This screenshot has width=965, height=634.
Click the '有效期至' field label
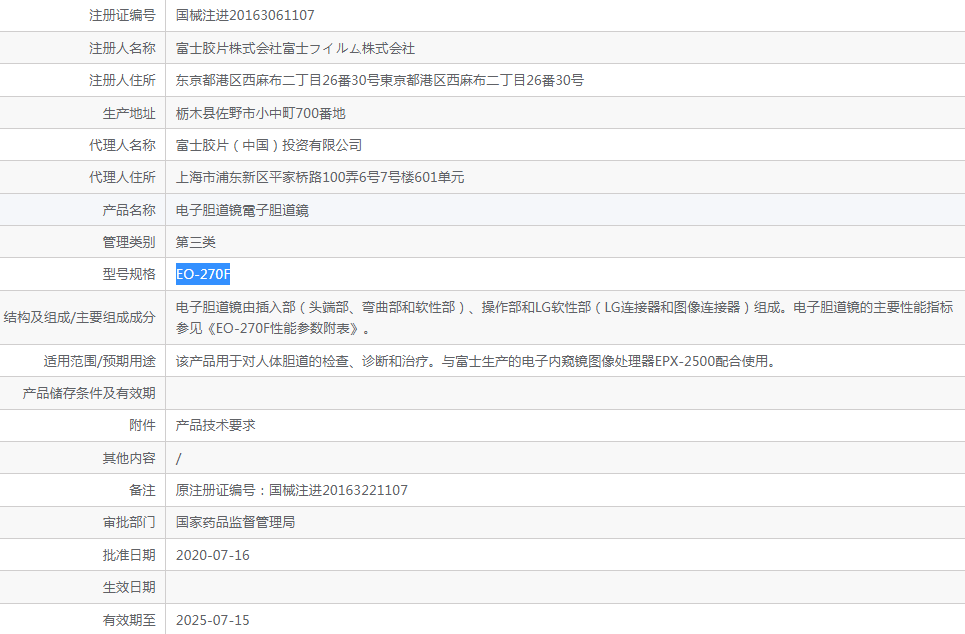click(x=129, y=620)
